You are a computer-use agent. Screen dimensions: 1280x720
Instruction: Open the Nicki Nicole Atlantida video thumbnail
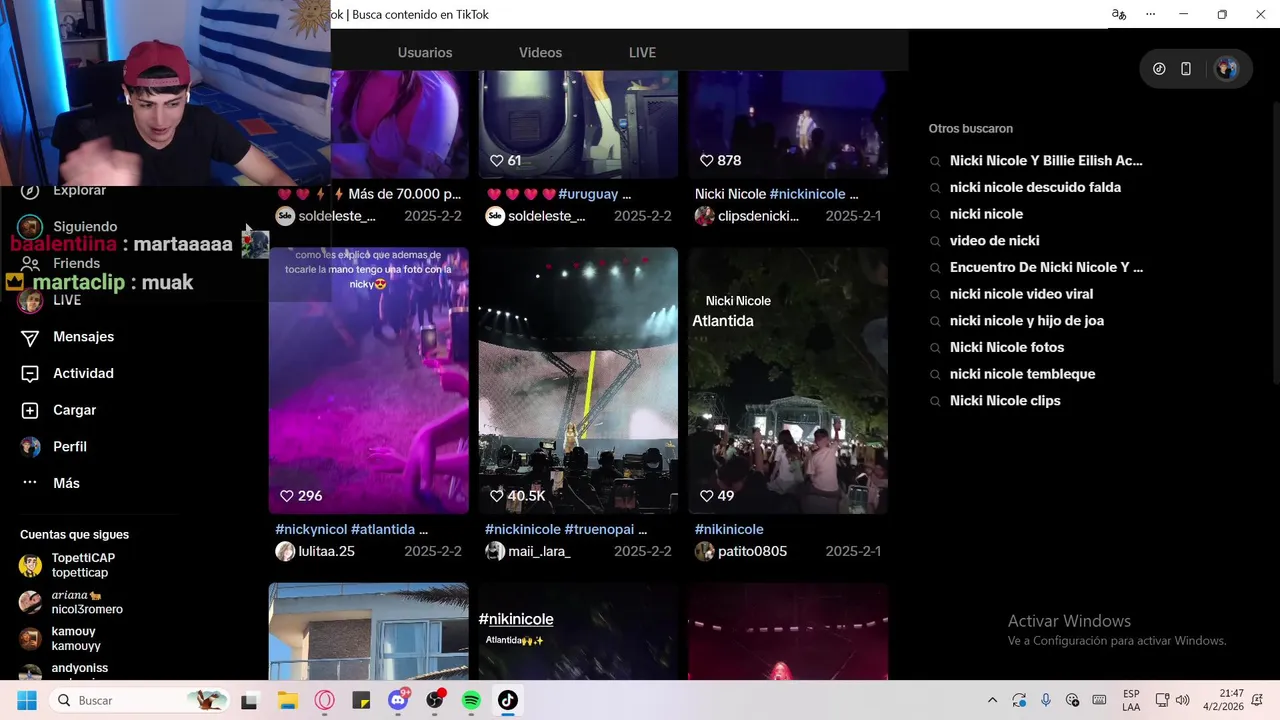(788, 380)
